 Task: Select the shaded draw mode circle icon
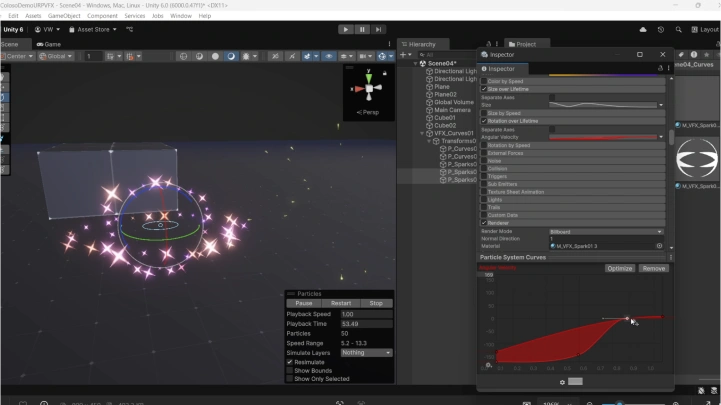click(215, 56)
